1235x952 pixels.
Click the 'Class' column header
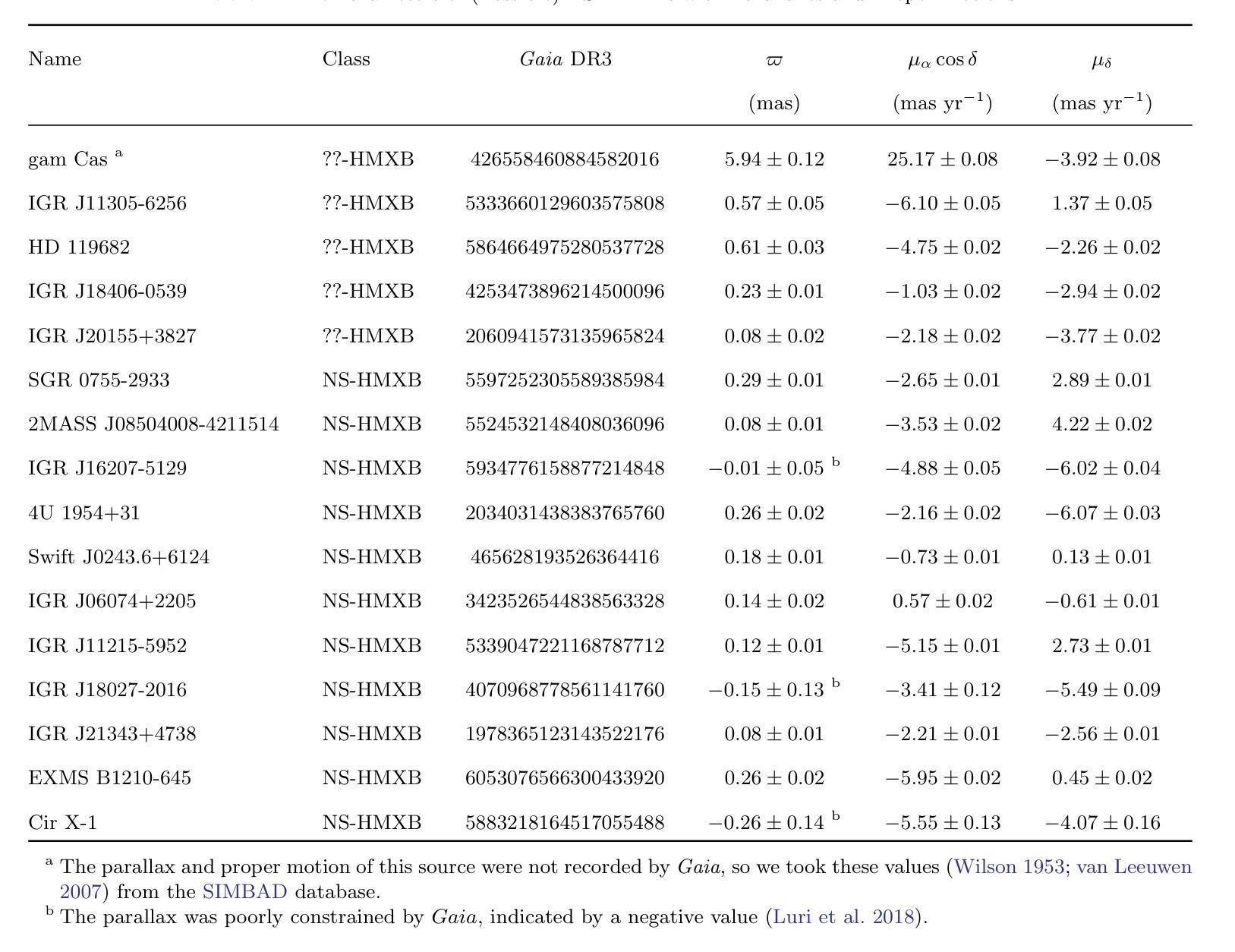(x=346, y=59)
